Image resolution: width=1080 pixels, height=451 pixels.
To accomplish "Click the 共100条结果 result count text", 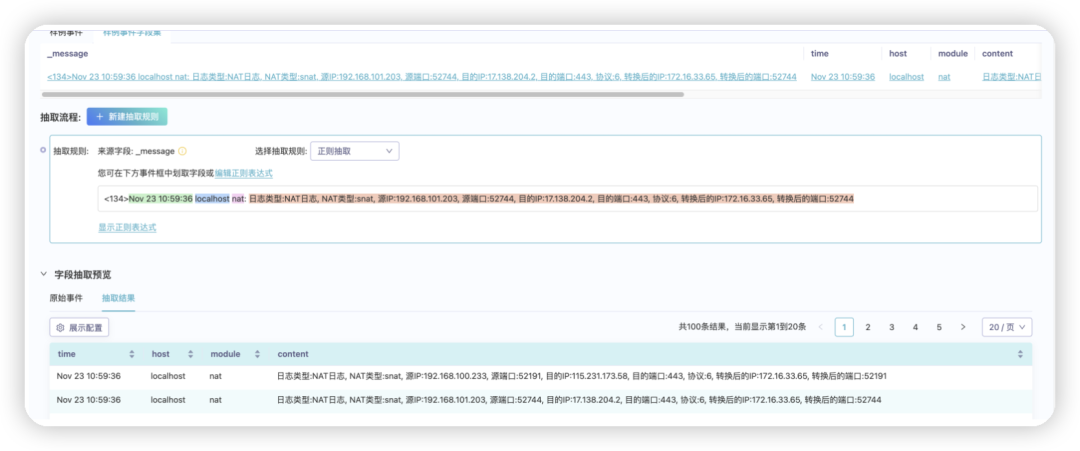I will (x=703, y=328).
